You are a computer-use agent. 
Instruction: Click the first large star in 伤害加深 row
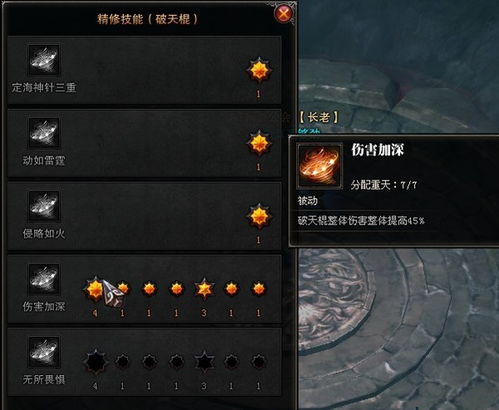pos(95,289)
